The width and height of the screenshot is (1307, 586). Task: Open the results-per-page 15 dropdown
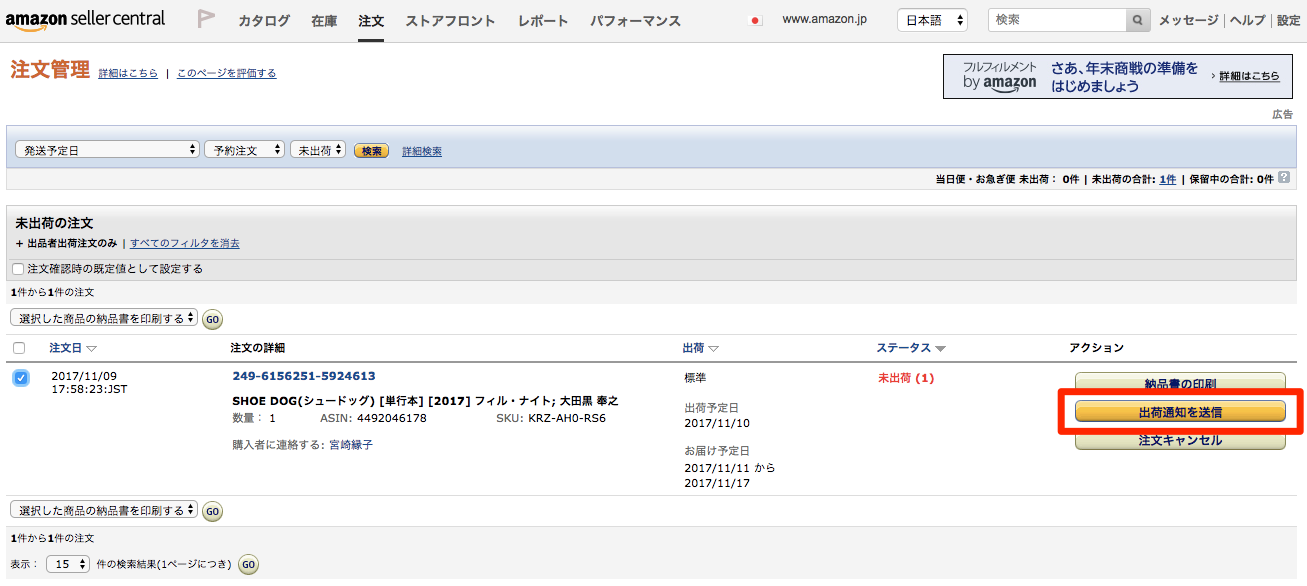pyautogui.click(x=67, y=564)
